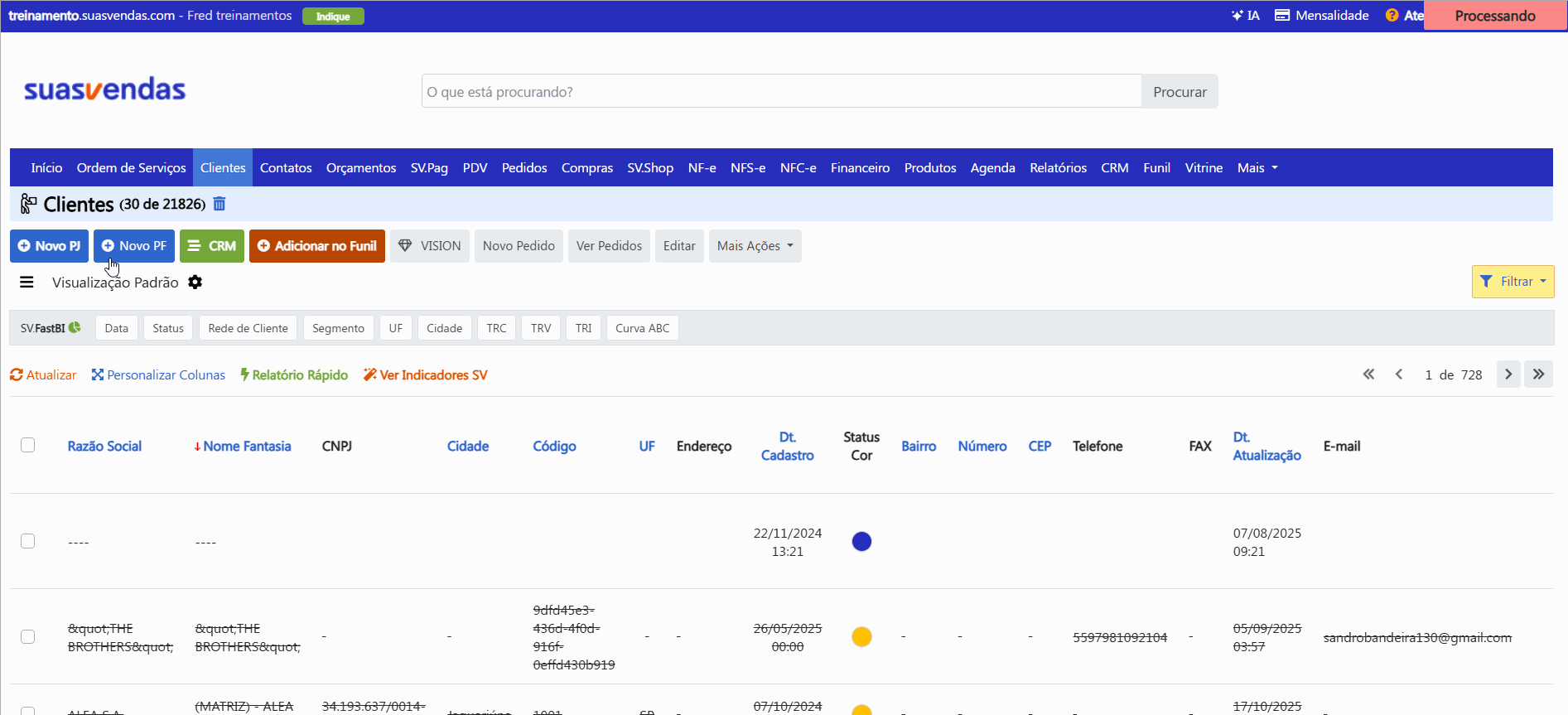Click the Ver Pedidos button
The width and height of the screenshot is (1568, 715).
pos(609,246)
